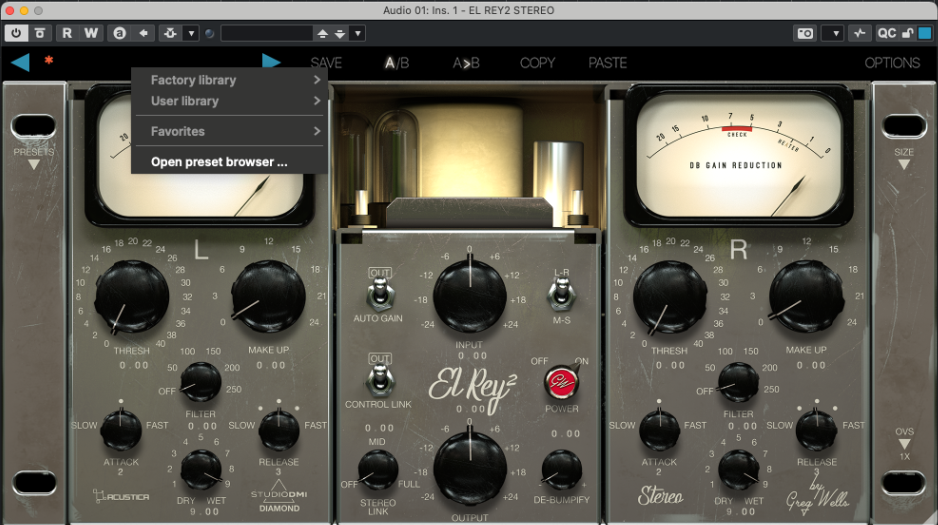The height and width of the screenshot is (525, 938).
Task: Click the right channel RELEASE knob
Action: pos(817,431)
